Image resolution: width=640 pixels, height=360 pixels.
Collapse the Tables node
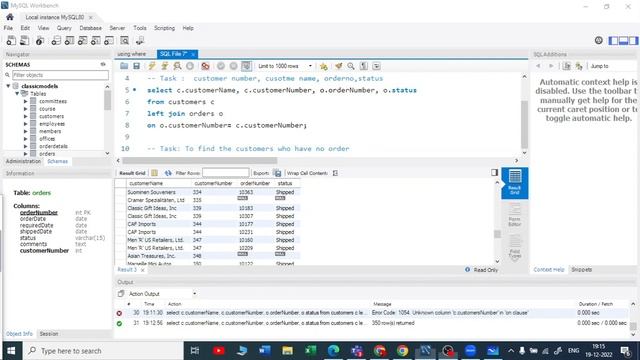pyautogui.click(x=17, y=93)
